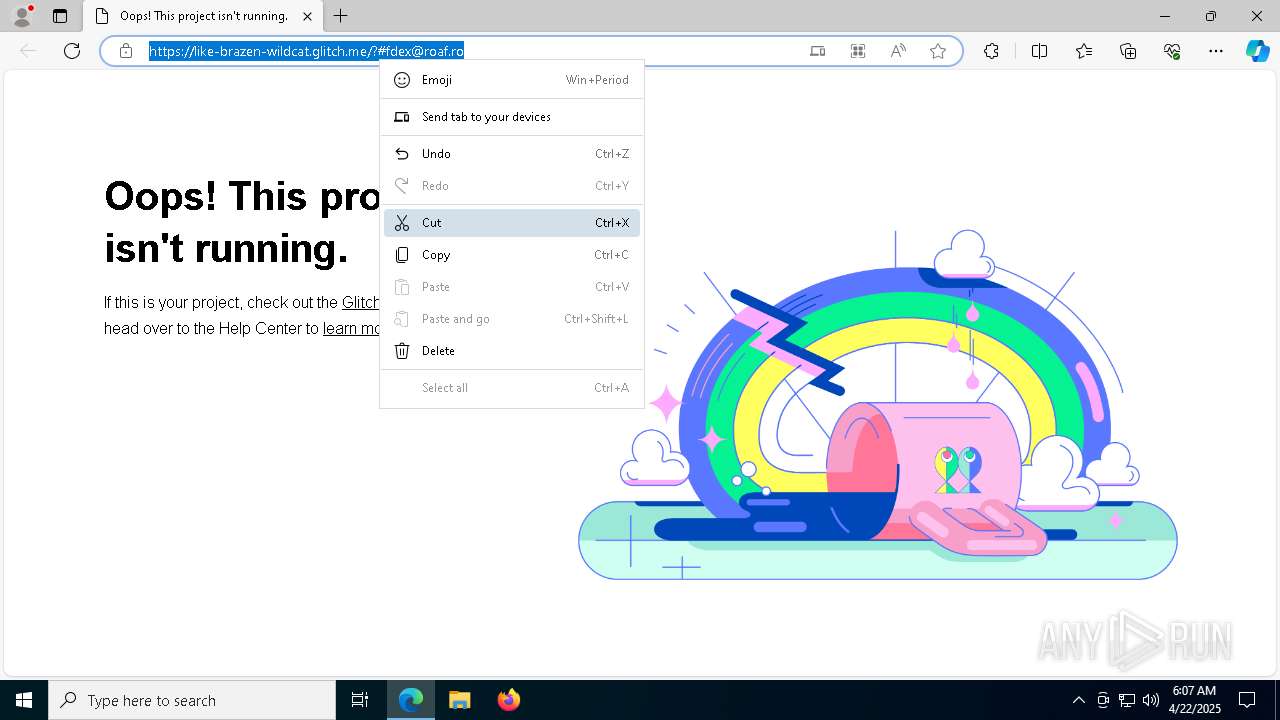Open Collections icon in toolbar
The width and height of the screenshot is (1280, 720).
[1128, 51]
